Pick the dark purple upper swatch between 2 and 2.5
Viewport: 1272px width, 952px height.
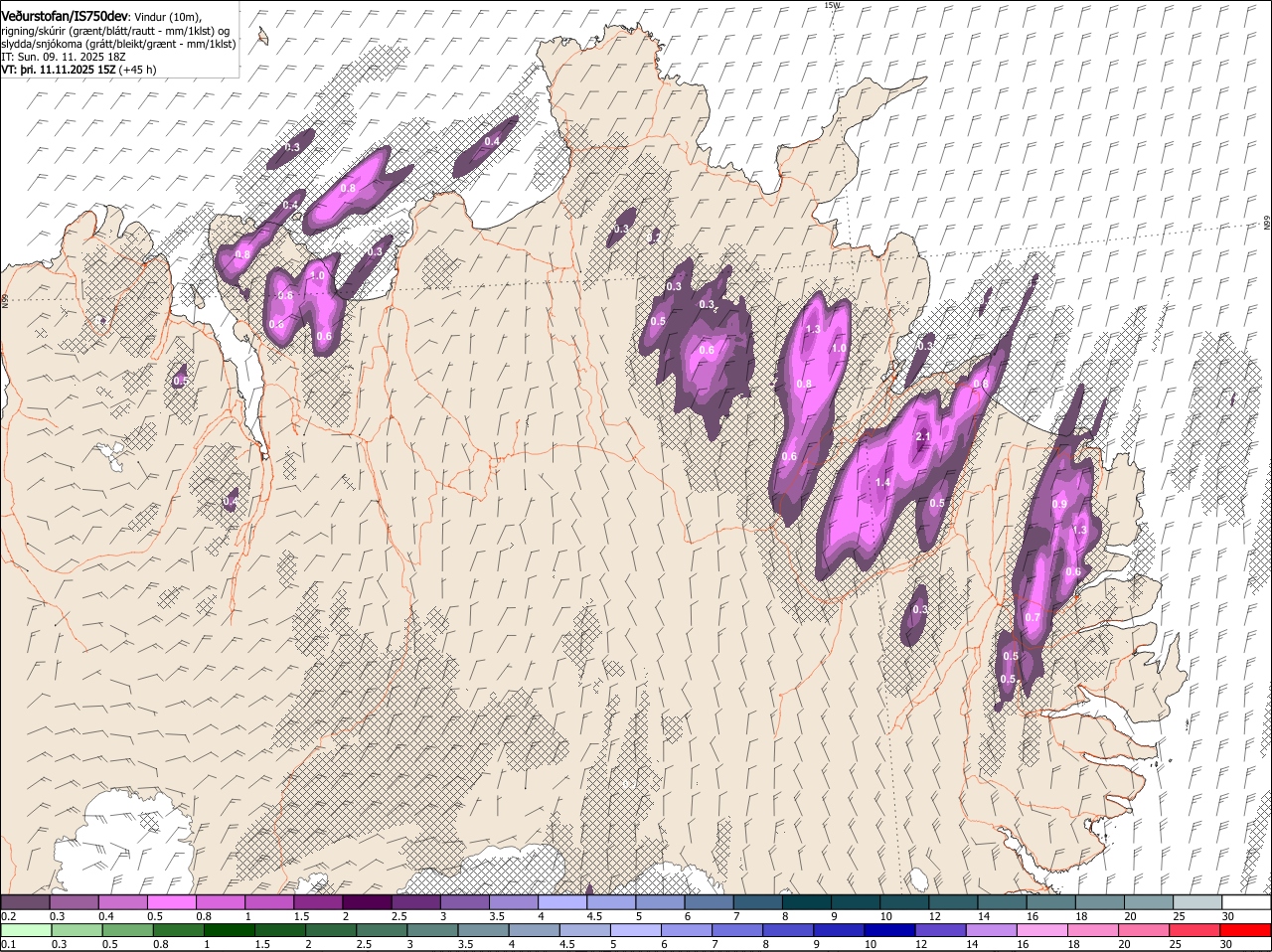pos(368,901)
